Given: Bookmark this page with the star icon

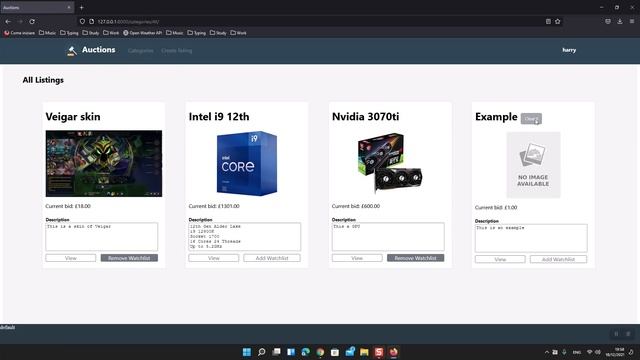Looking at the screenshot, I should tap(558, 21).
